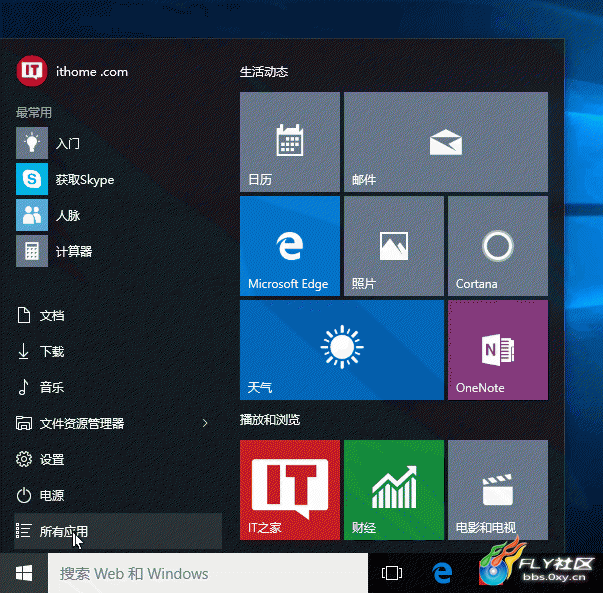Open 入门 Get Started app
The height and width of the screenshot is (593, 603).
click(x=118, y=143)
